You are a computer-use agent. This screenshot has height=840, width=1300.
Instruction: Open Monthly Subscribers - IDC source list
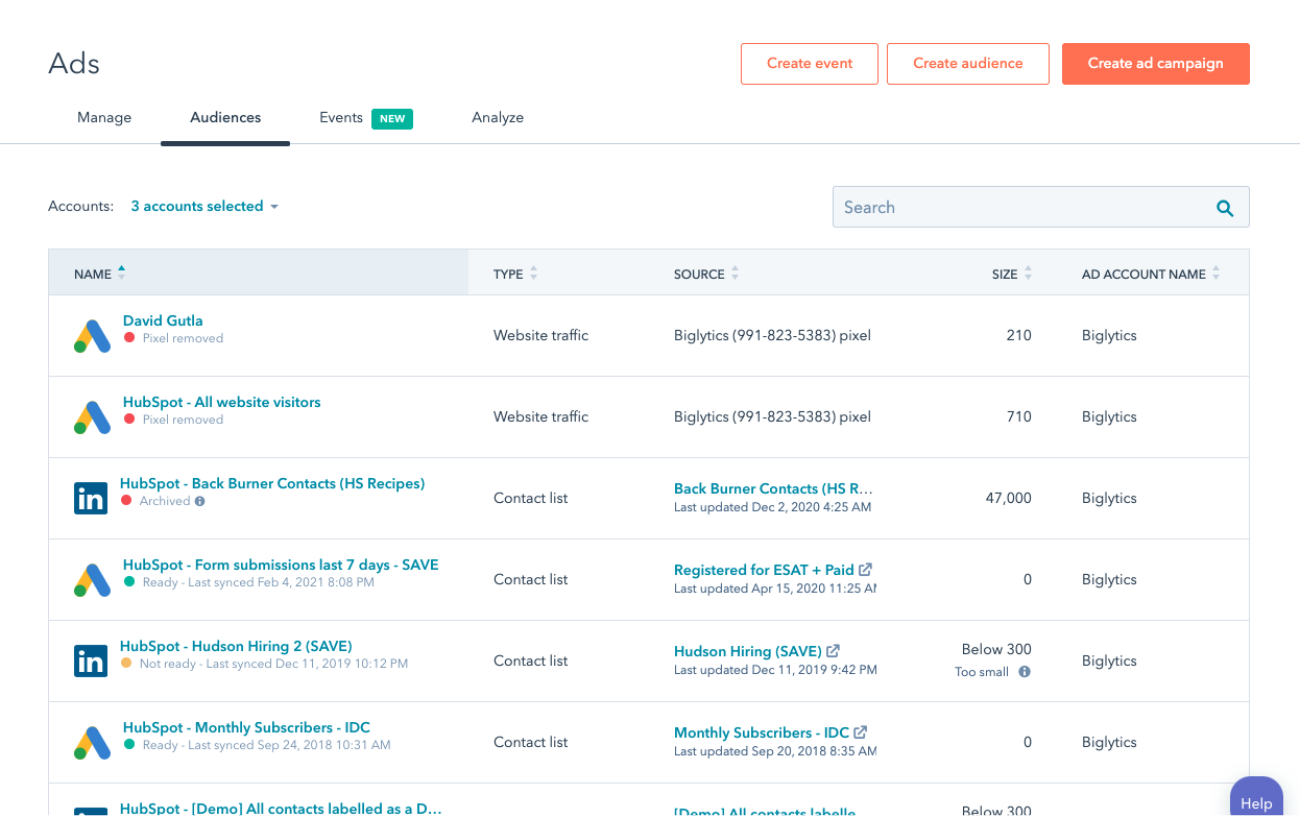[x=762, y=732]
